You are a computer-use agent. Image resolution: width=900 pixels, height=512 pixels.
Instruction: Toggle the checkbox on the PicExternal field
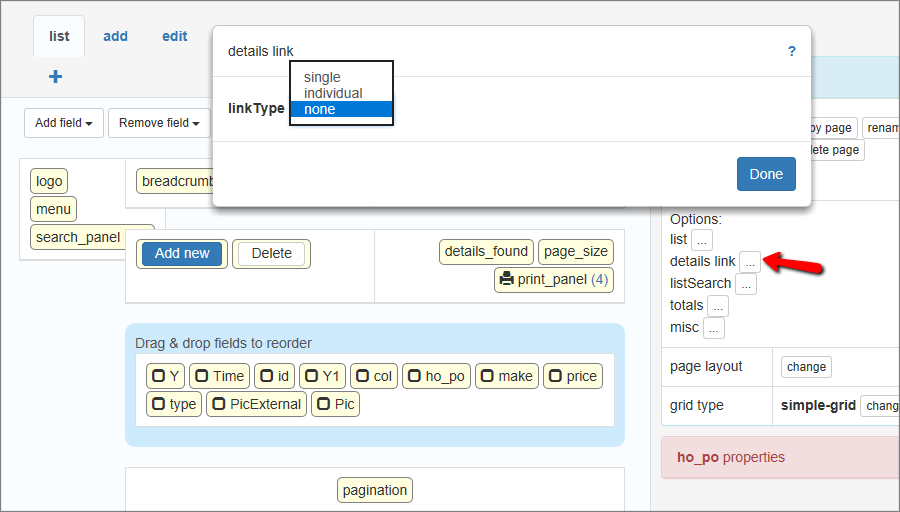click(219, 404)
